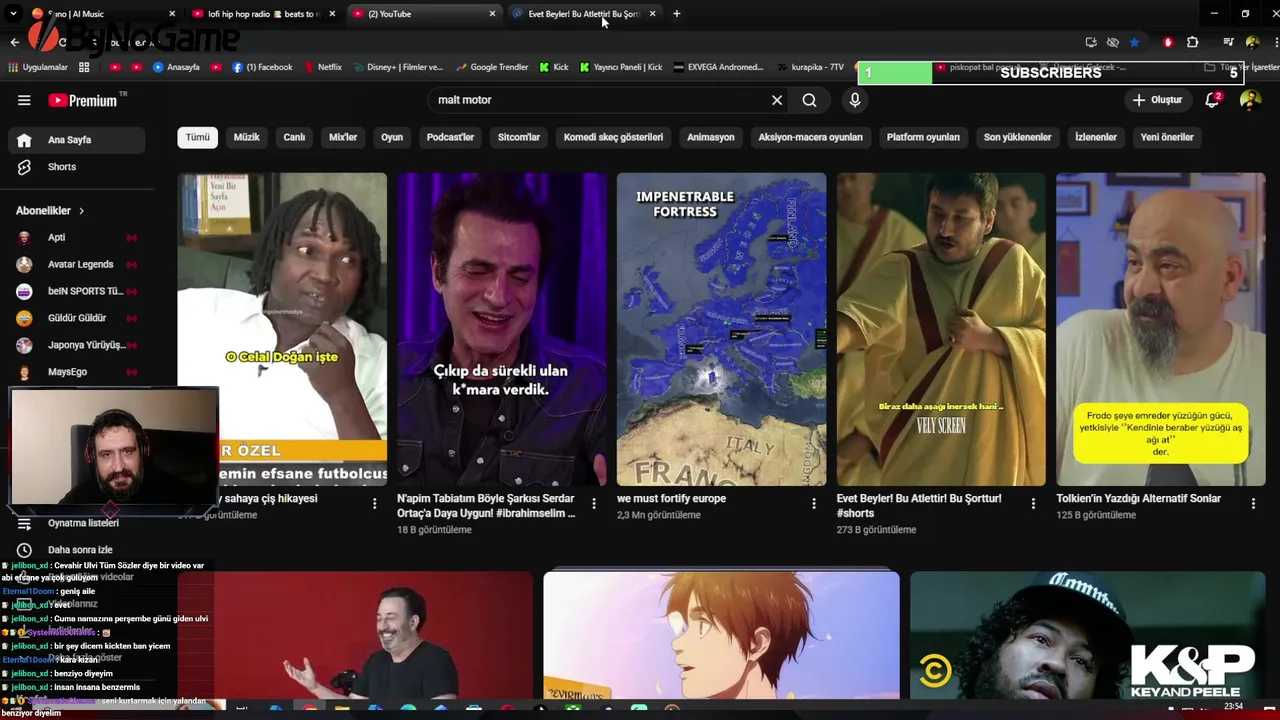Open the browser extensions puzzle icon
Viewport: 1280px width, 720px height.
(x=1192, y=42)
